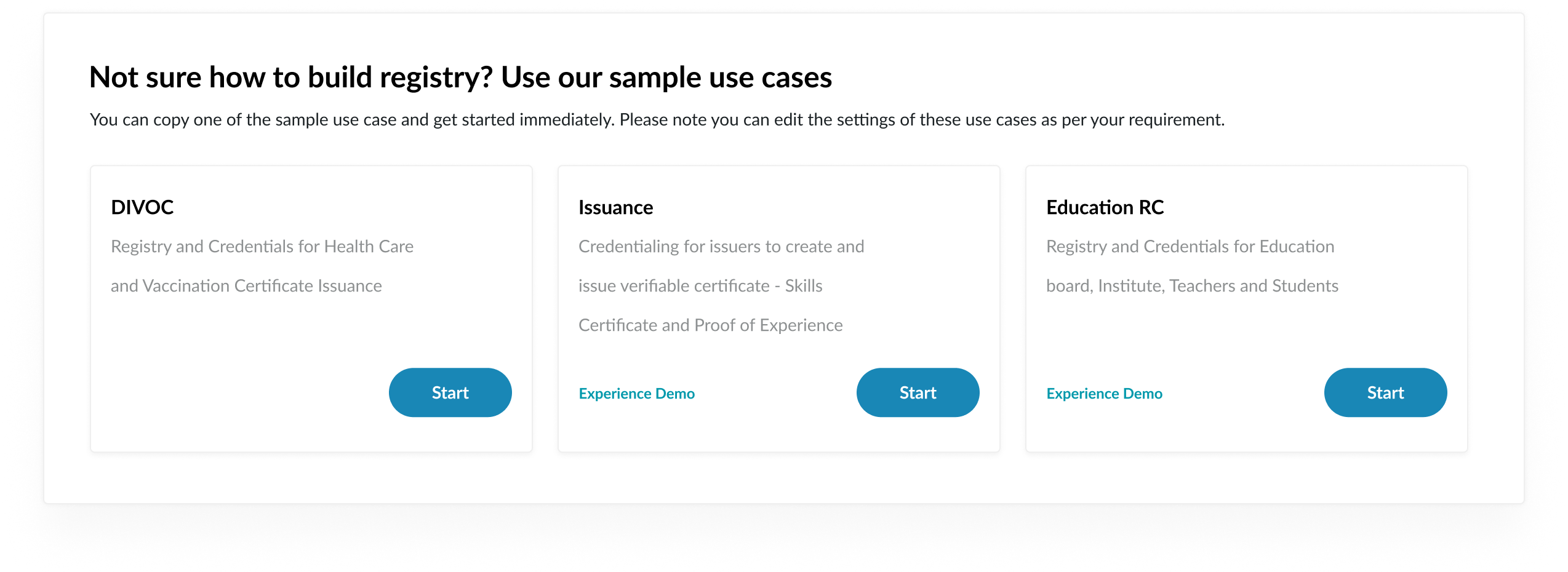Click 'Registry and Credentials for Health Care' text
Image resolution: width=1568 pixels, height=572 pixels.
coord(262,247)
